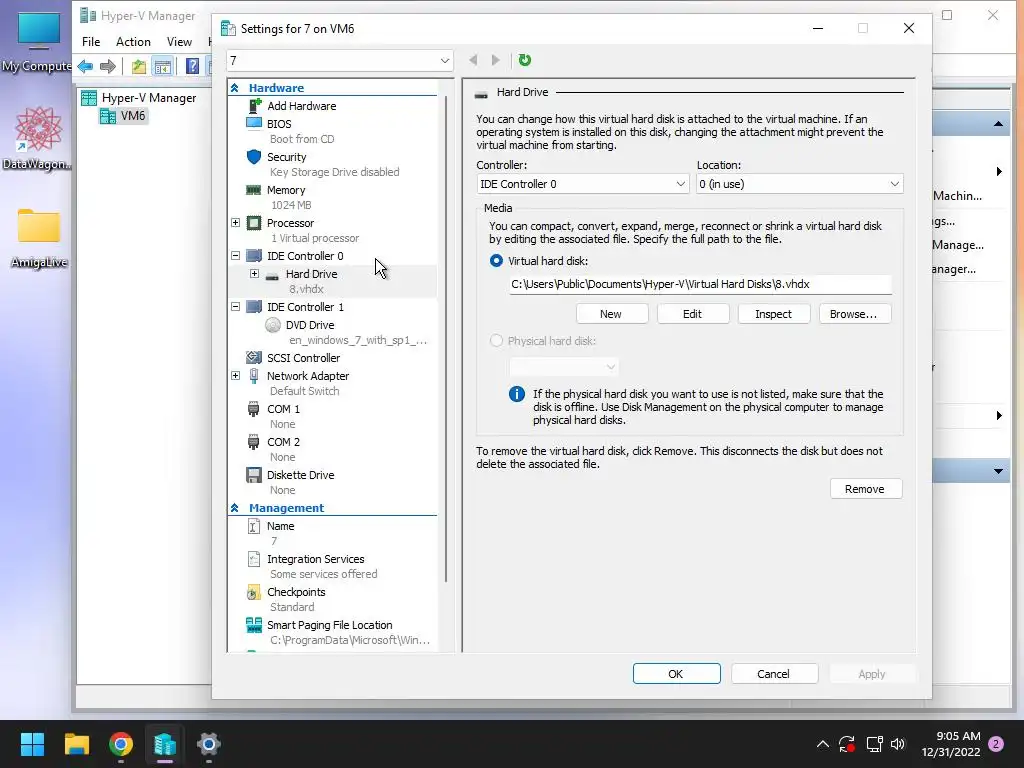The width and height of the screenshot is (1024, 768).
Task: Collapse the IDE Controller 0 node
Action: click(236, 256)
